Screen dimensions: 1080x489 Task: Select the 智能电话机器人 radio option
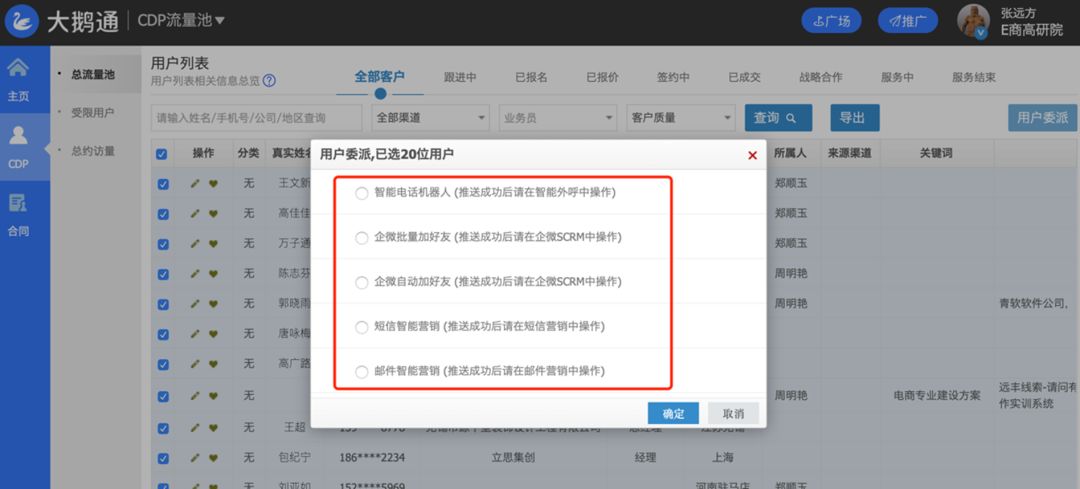pyautogui.click(x=362, y=194)
